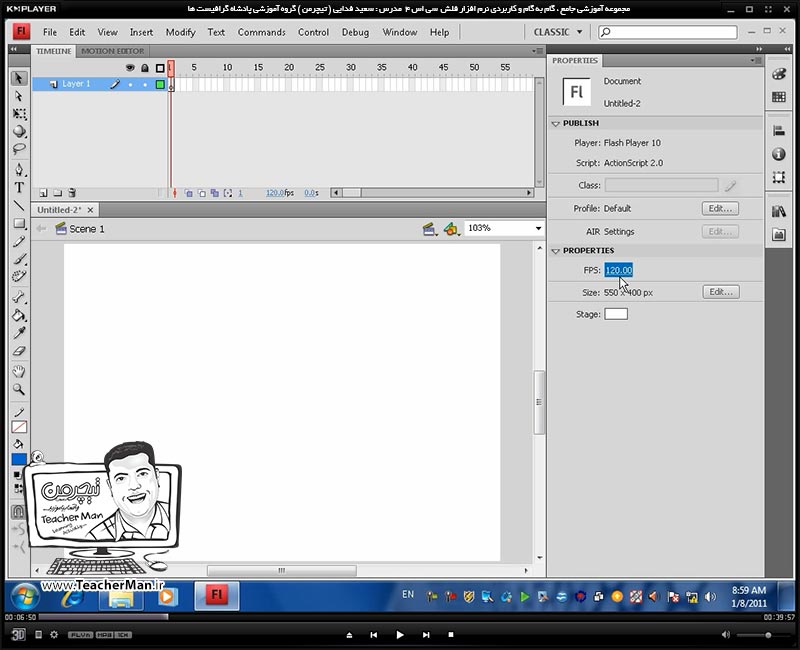The width and height of the screenshot is (800, 650).
Task: Click the Layer 1 name
Action: pyautogui.click(x=76, y=84)
